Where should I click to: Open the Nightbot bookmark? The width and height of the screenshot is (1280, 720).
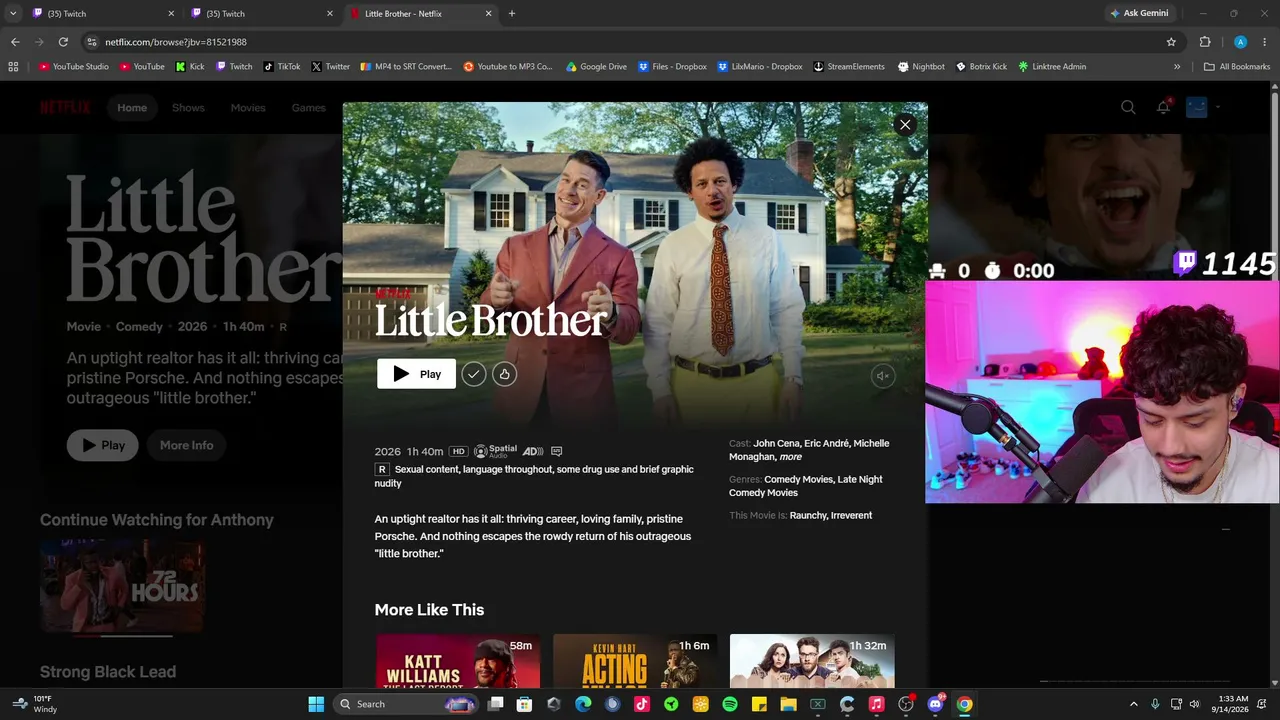coord(921,67)
